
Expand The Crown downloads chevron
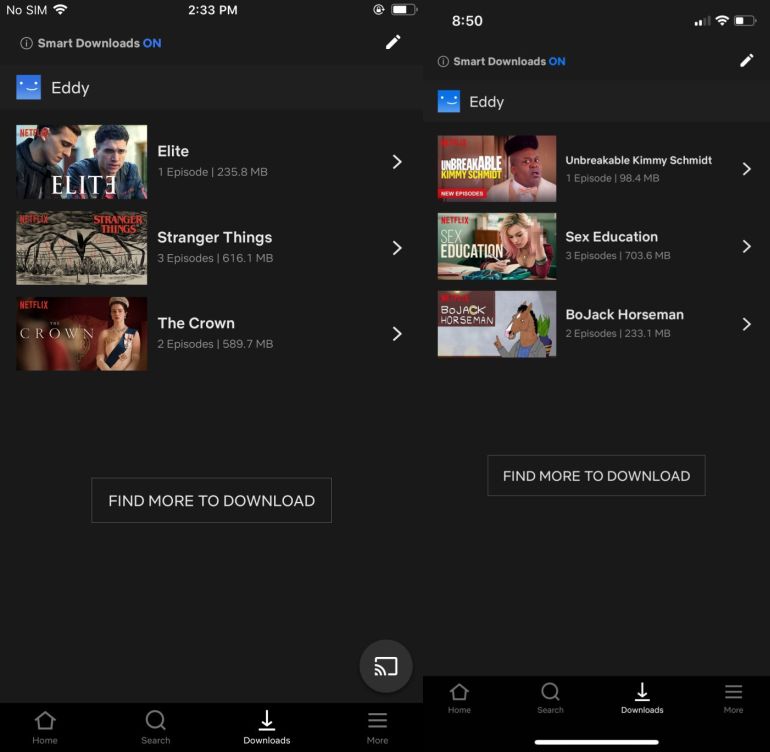pos(397,333)
